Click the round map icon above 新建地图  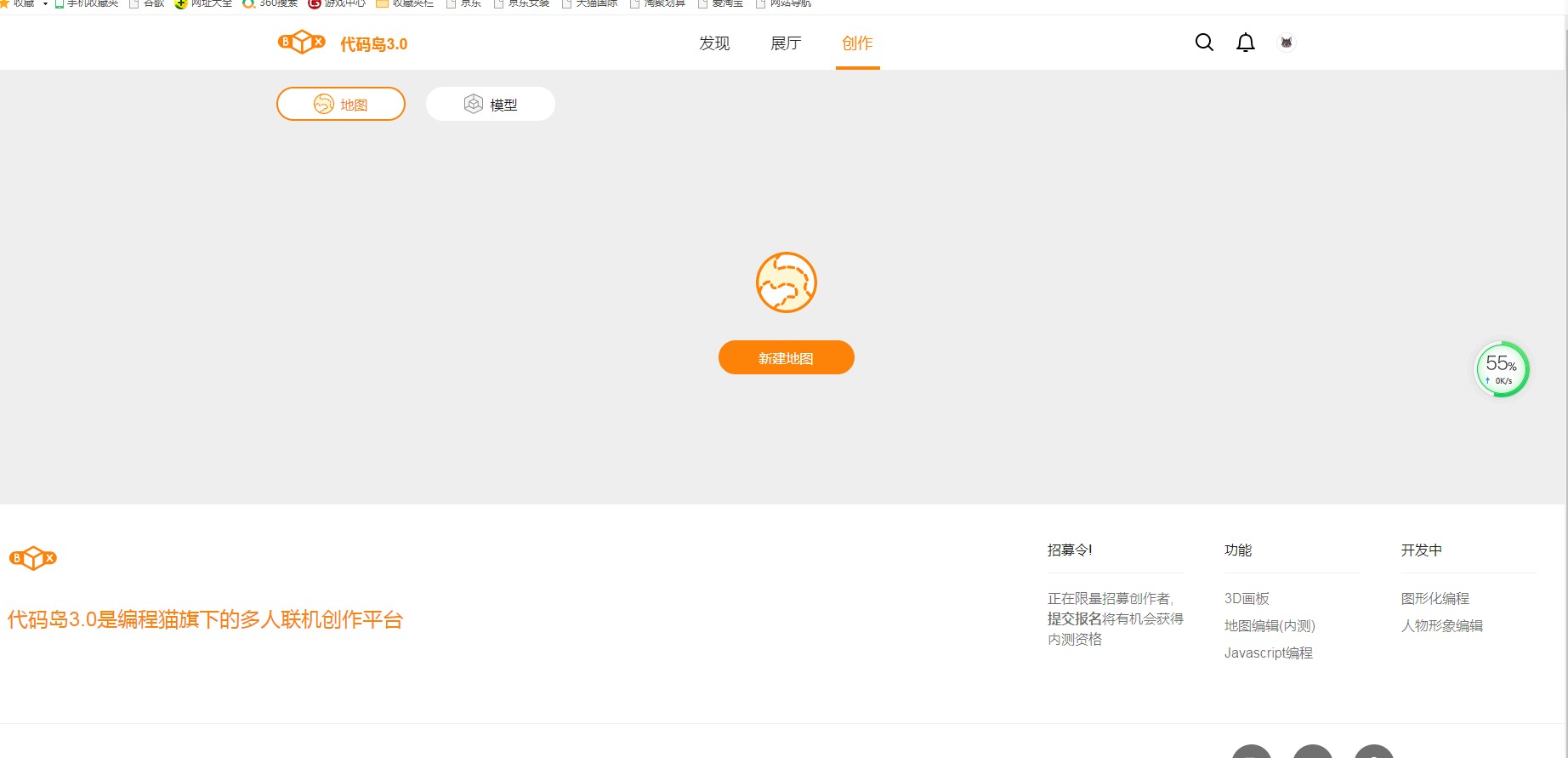787,282
